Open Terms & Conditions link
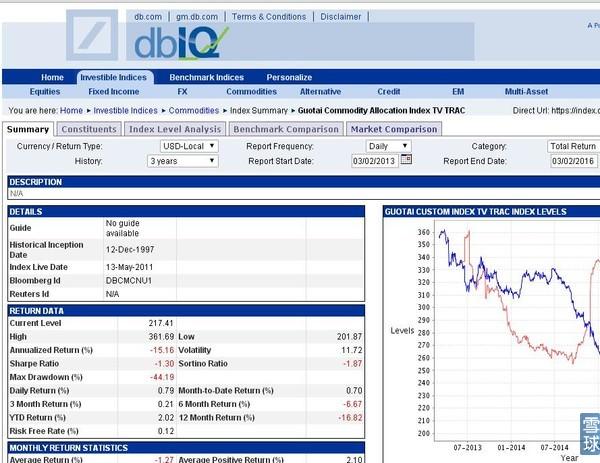The width and height of the screenshot is (600, 463). 269,17
